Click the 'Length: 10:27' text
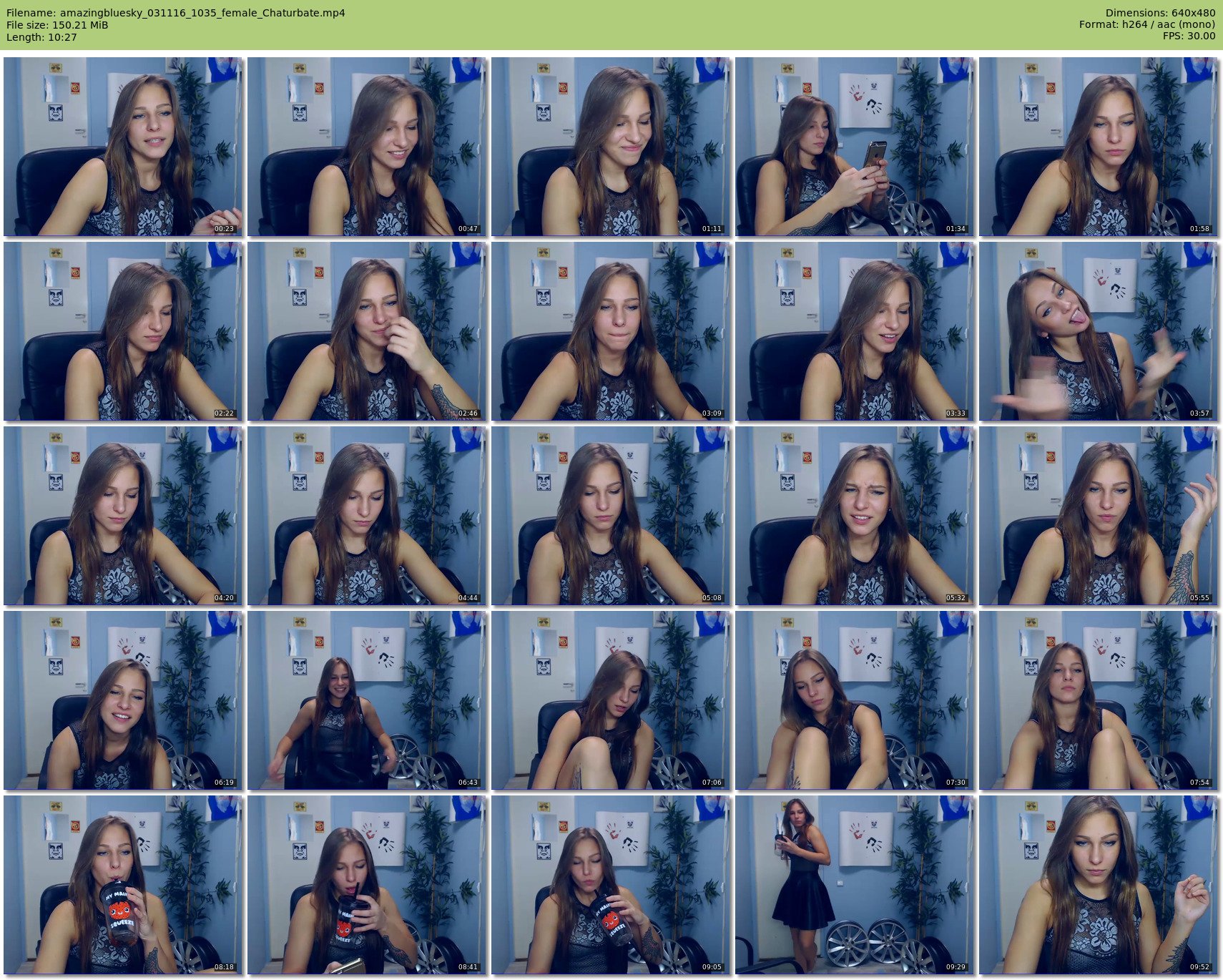 (x=41, y=37)
